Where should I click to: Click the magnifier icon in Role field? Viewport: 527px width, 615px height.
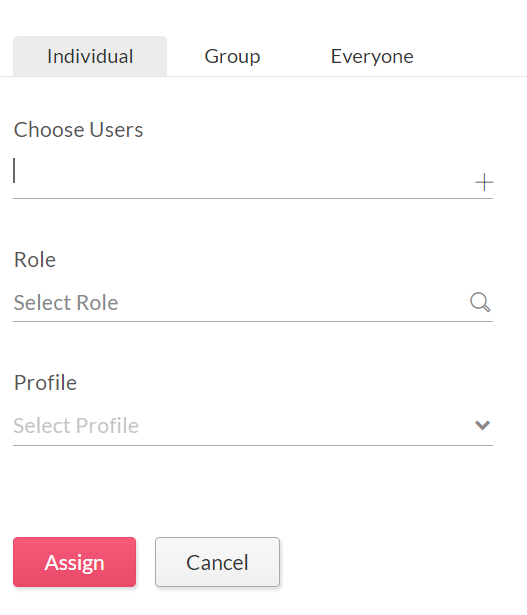480,302
